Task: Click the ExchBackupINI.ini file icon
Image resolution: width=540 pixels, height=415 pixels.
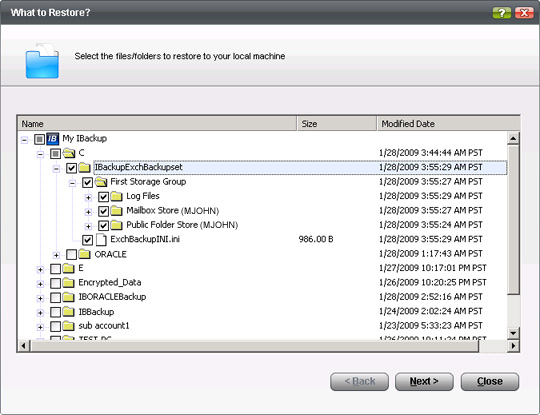Action: 101,240
